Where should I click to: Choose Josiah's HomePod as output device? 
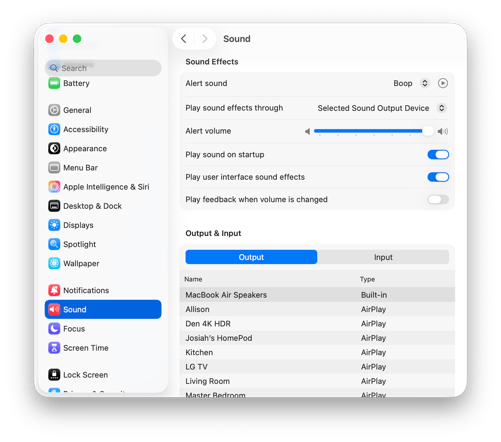(x=317, y=338)
